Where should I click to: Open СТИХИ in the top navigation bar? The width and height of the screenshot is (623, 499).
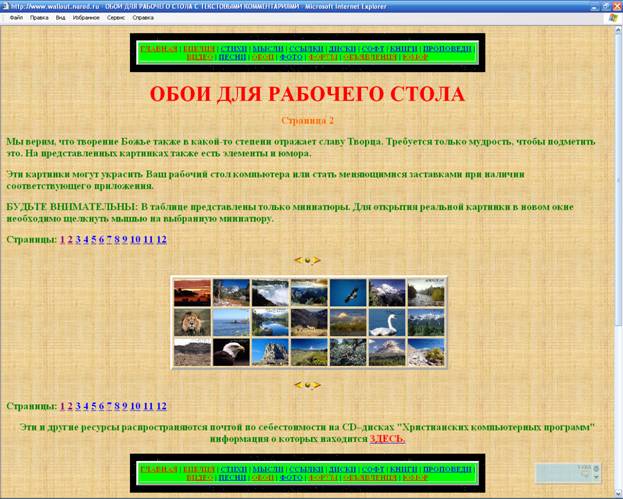pos(234,49)
